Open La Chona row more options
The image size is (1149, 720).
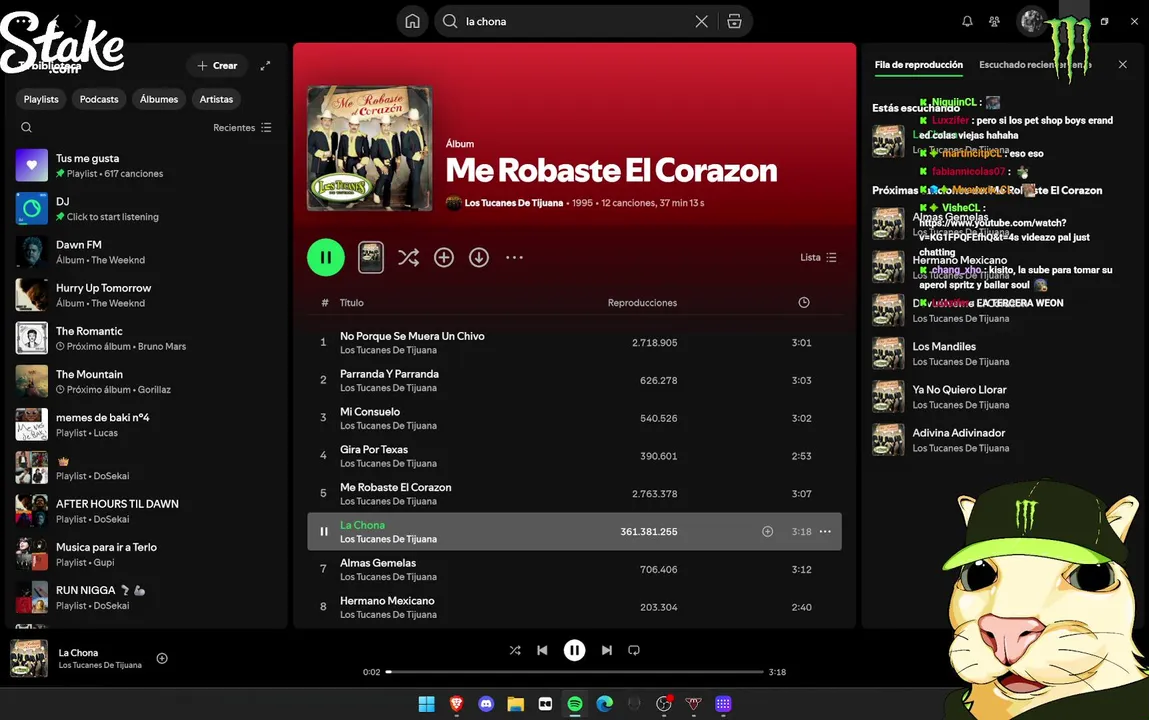tap(825, 532)
